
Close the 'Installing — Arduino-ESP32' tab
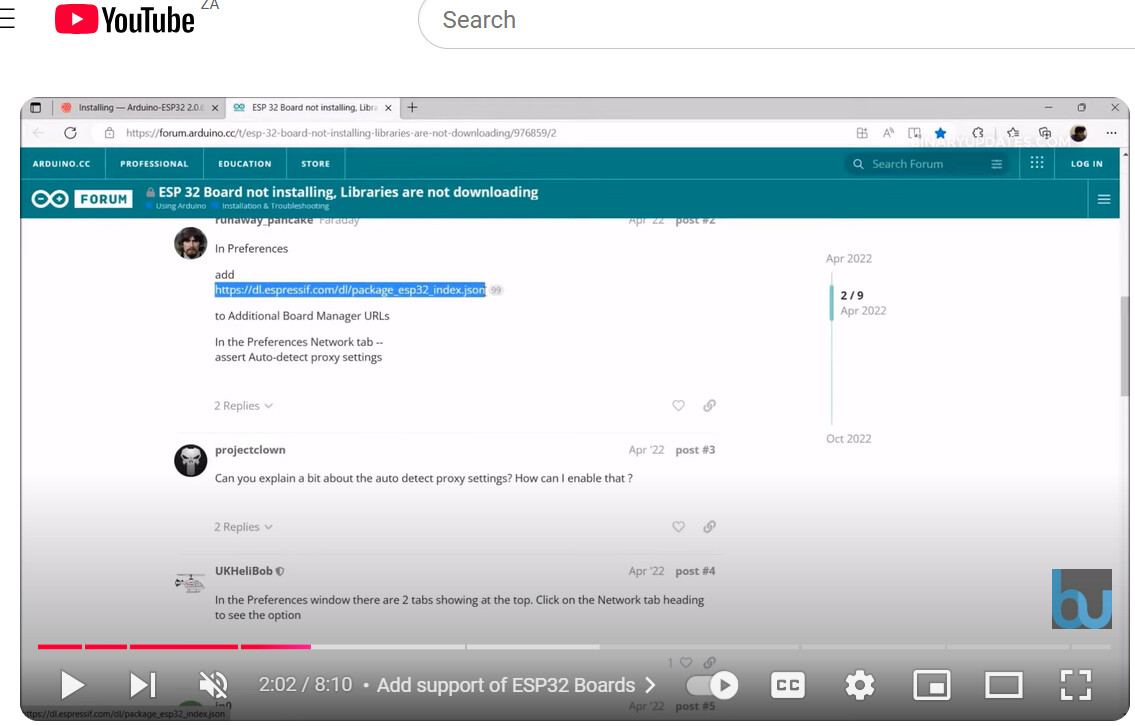click(215, 108)
